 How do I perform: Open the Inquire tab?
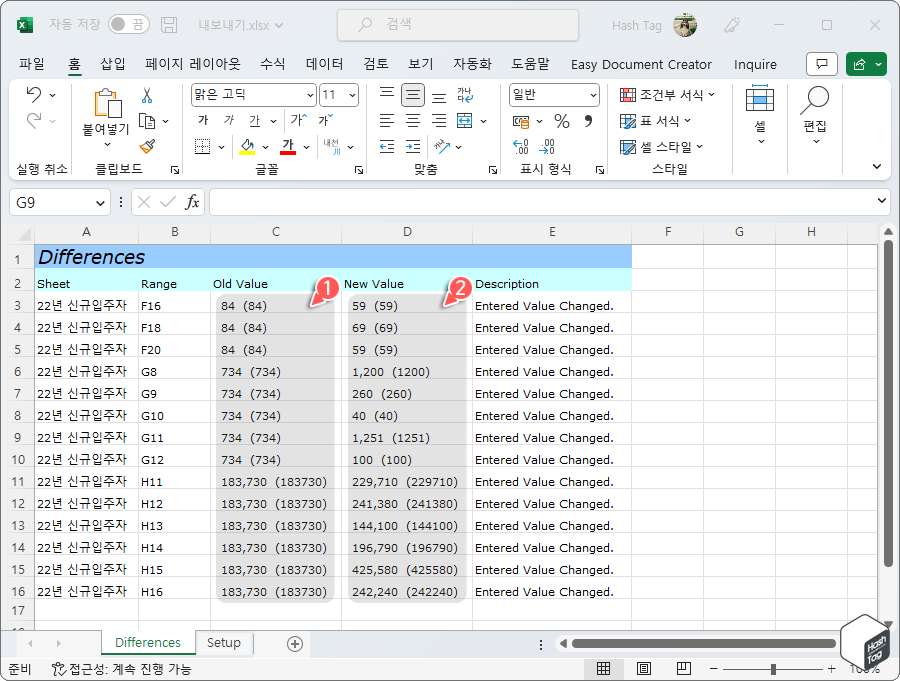(755, 64)
